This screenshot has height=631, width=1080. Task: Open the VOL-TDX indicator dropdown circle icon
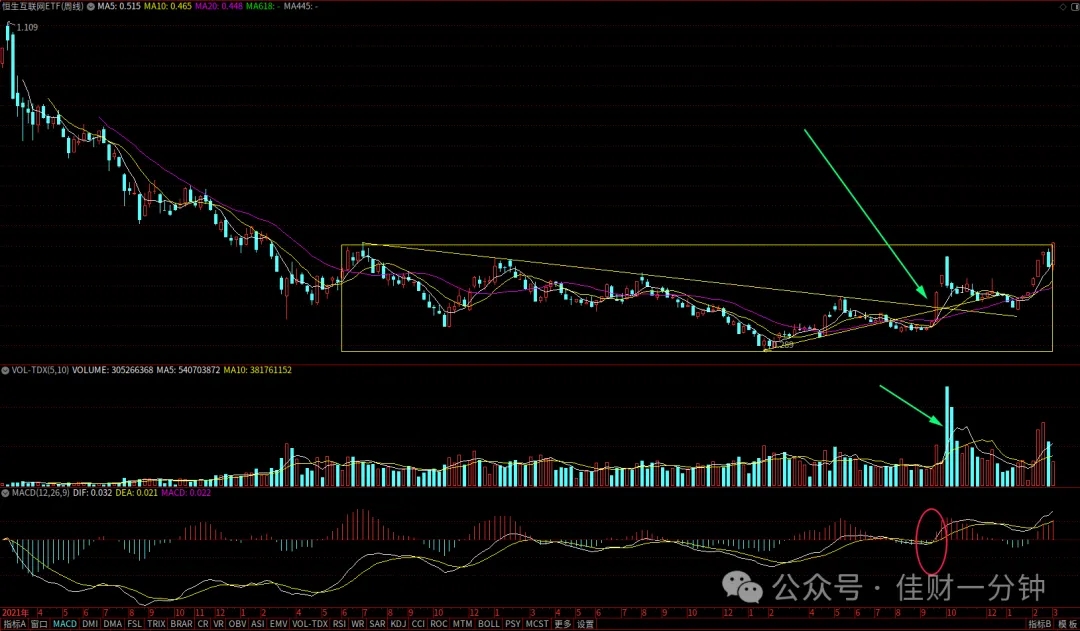(6, 370)
